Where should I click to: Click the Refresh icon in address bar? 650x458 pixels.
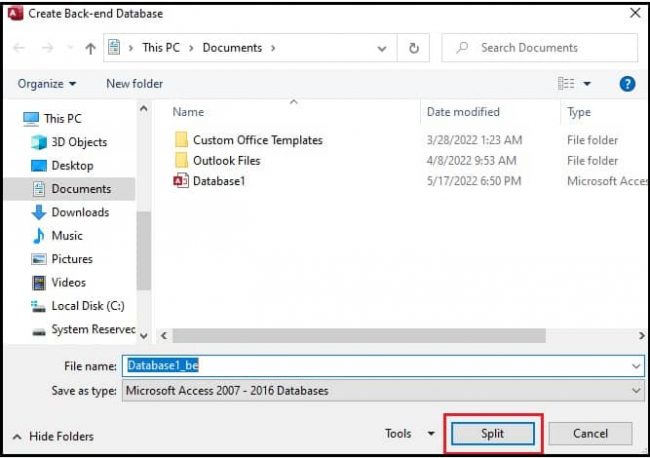tap(414, 48)
